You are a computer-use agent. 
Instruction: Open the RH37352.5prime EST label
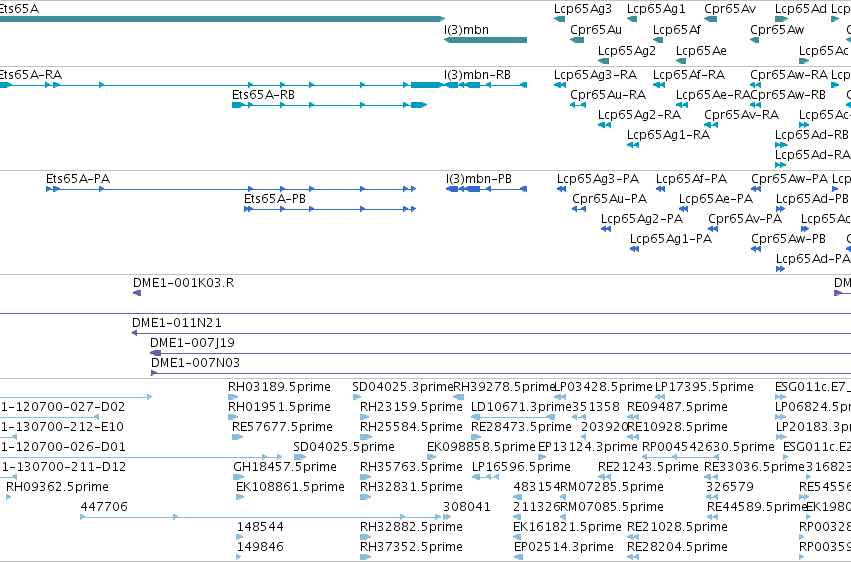coord(411,547)
